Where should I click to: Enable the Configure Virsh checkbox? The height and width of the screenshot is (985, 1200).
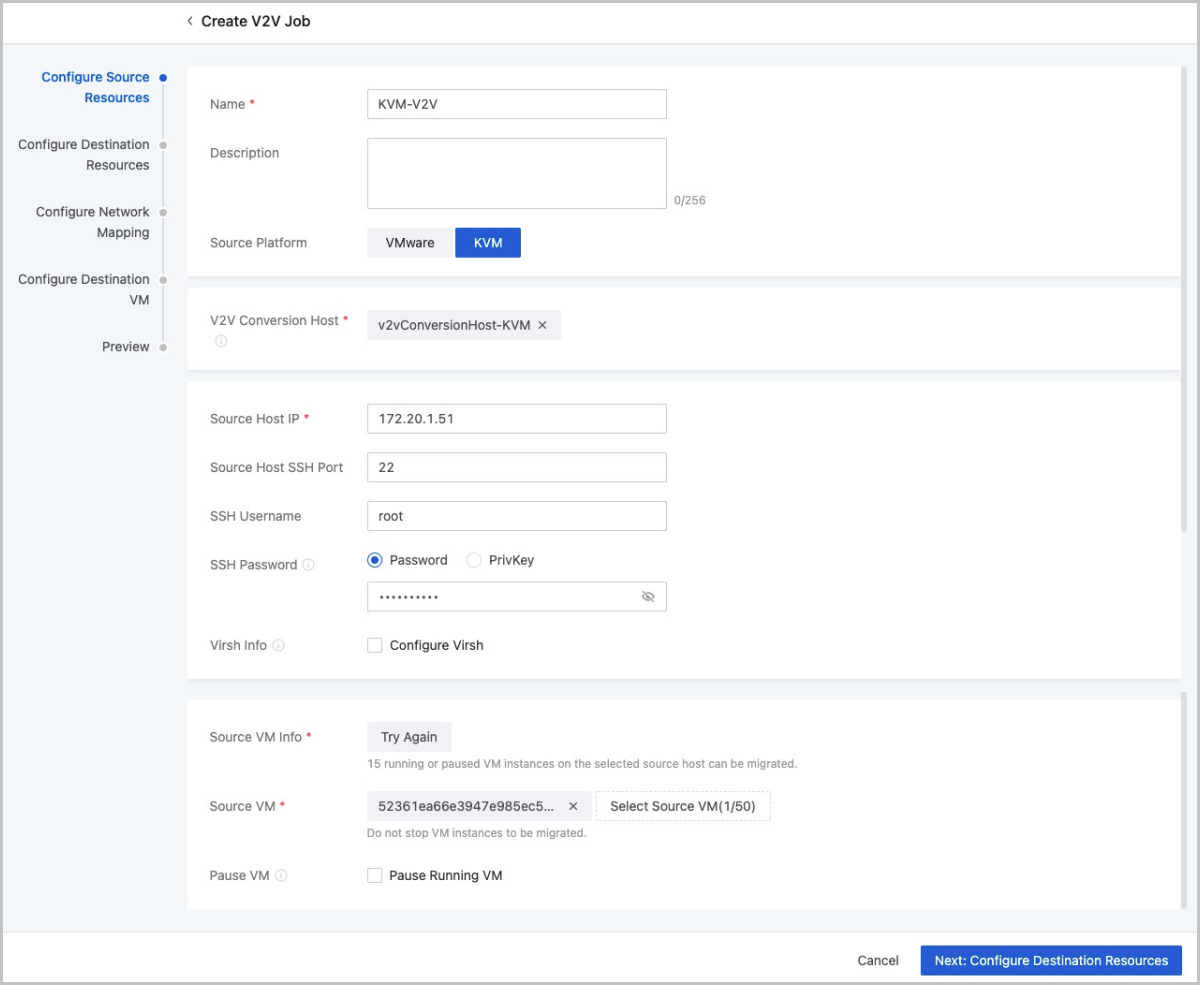(x=375, y=646)
